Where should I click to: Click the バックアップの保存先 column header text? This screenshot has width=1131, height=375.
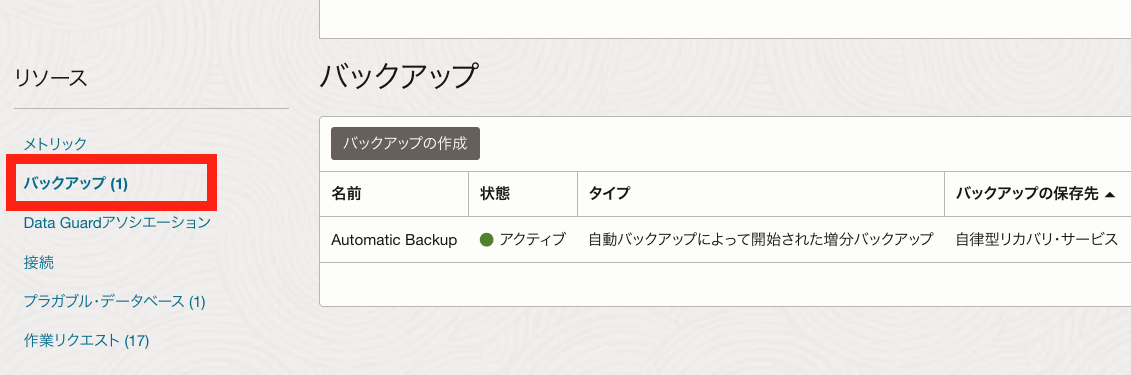tap(1027, 194)
